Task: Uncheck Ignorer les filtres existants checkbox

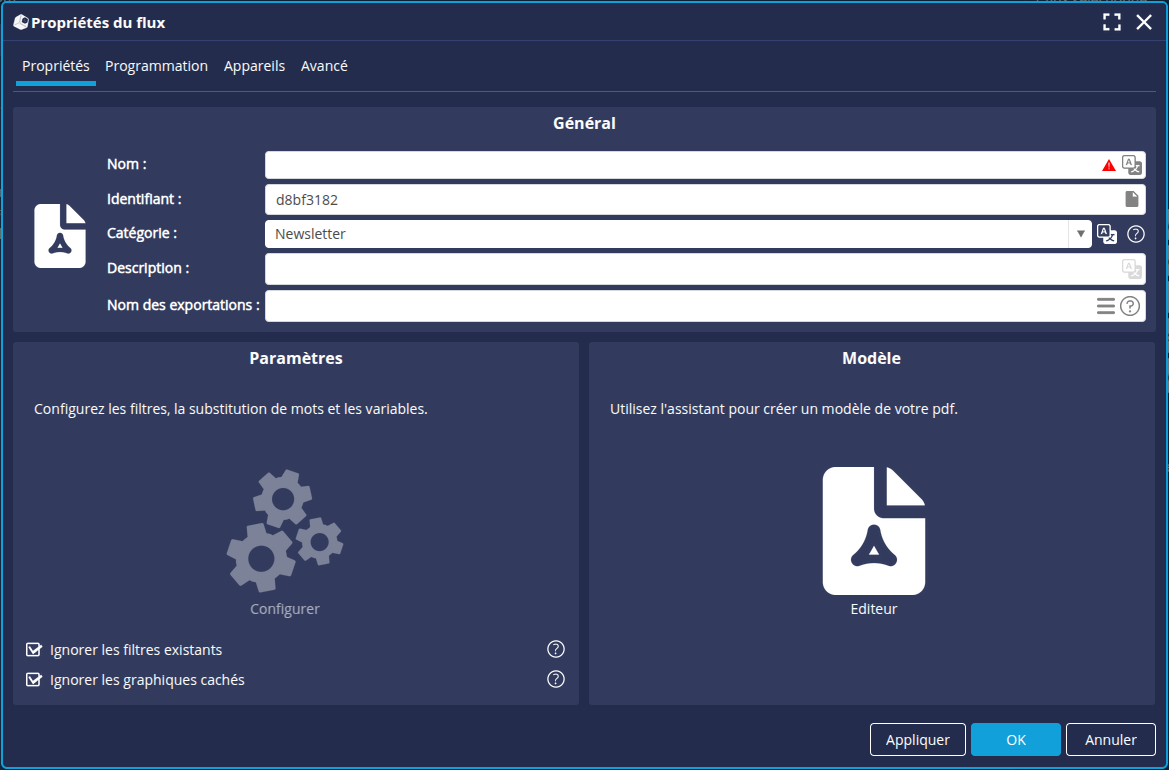Action: pos(35,650)
